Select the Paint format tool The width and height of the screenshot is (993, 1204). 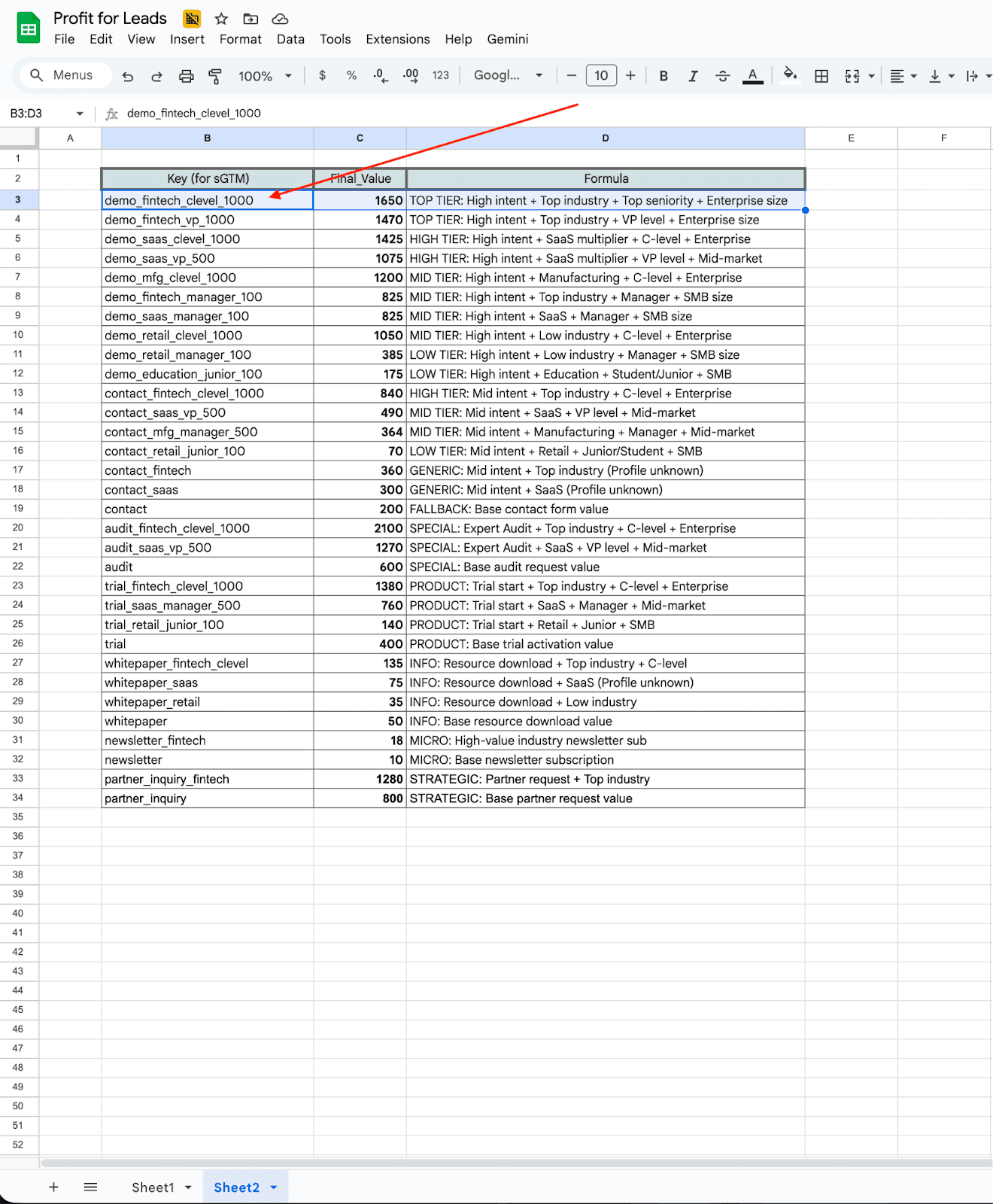[215, 76]
